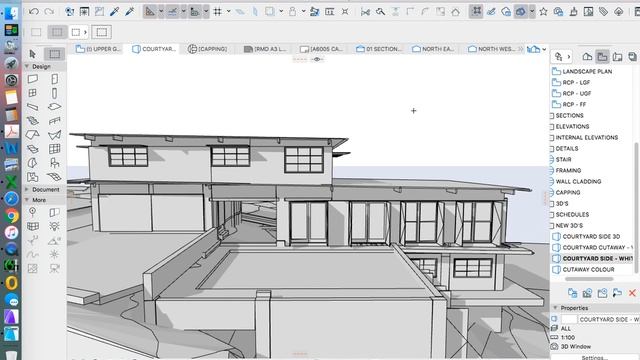Collapse the Design toolbox section
Screen dimensions: 640x360
27,66
